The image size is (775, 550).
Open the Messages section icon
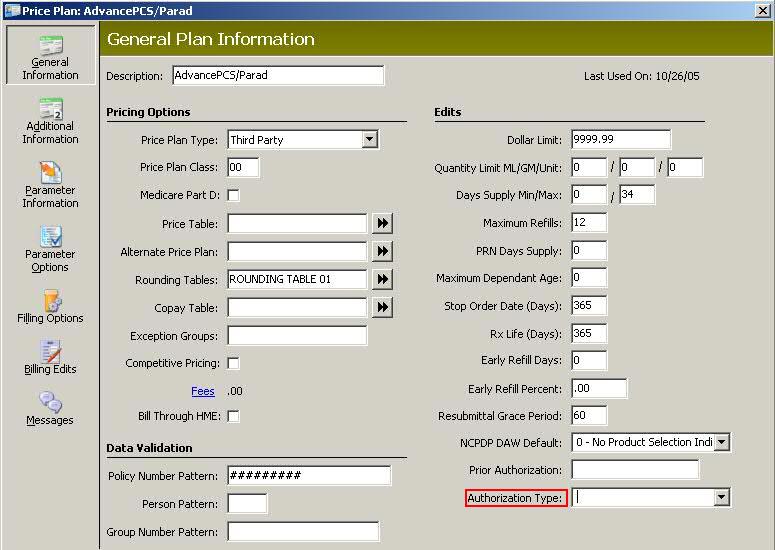pyautogui.click(x=51, y=402)
